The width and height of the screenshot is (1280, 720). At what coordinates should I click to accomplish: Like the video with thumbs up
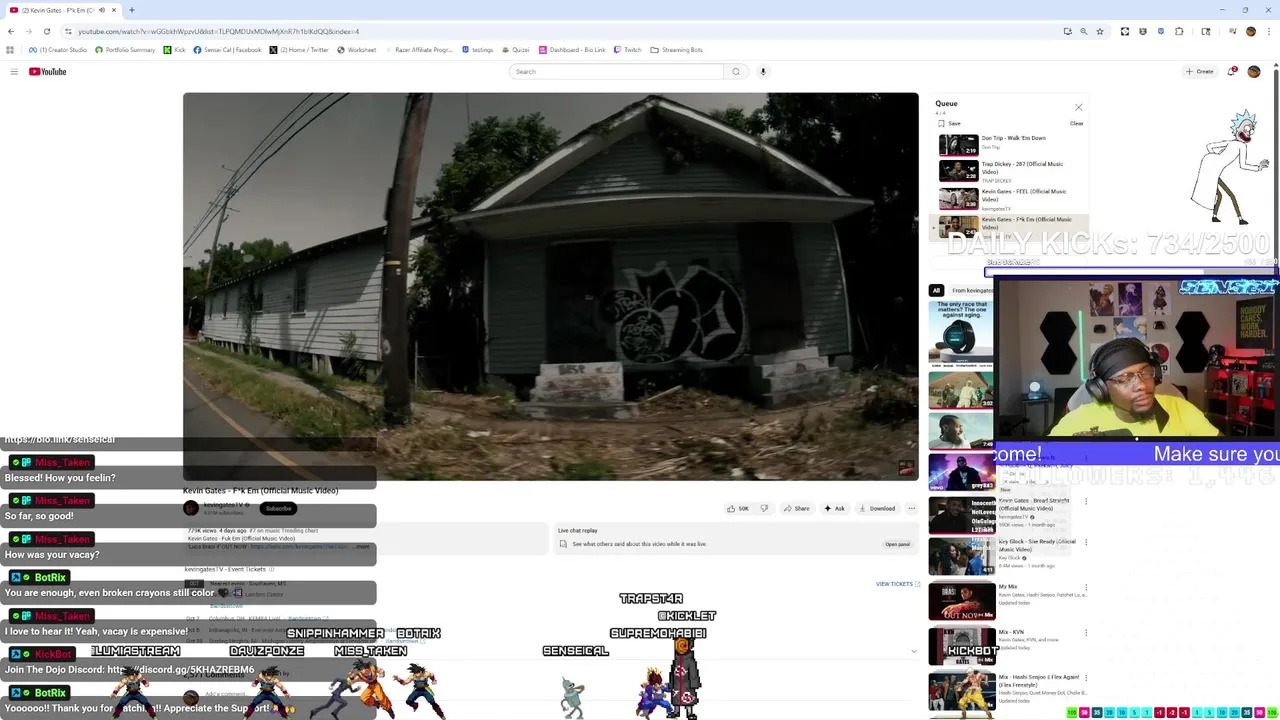point(738,508)
